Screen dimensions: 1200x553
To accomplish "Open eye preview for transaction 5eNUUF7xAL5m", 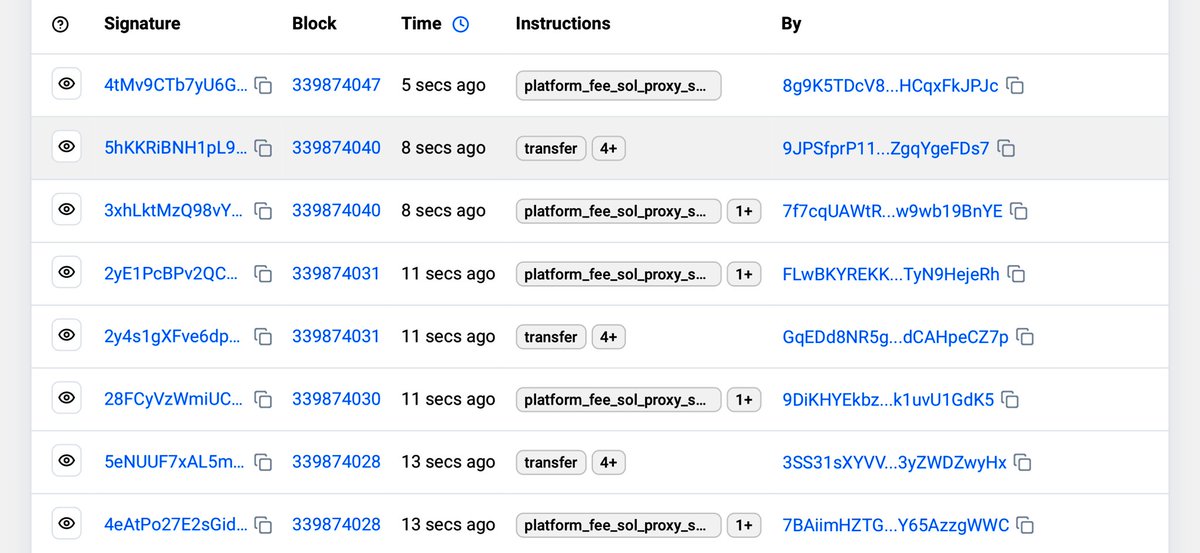I will point(67,462).
